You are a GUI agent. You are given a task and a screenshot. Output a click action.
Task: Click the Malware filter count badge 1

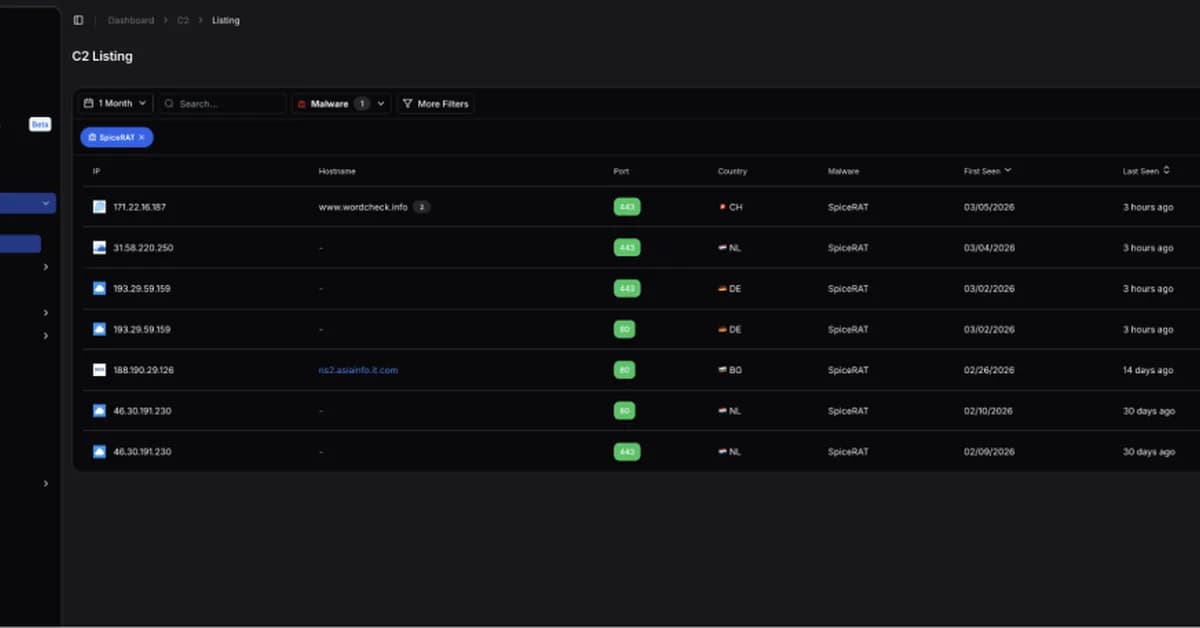point(362,103)
